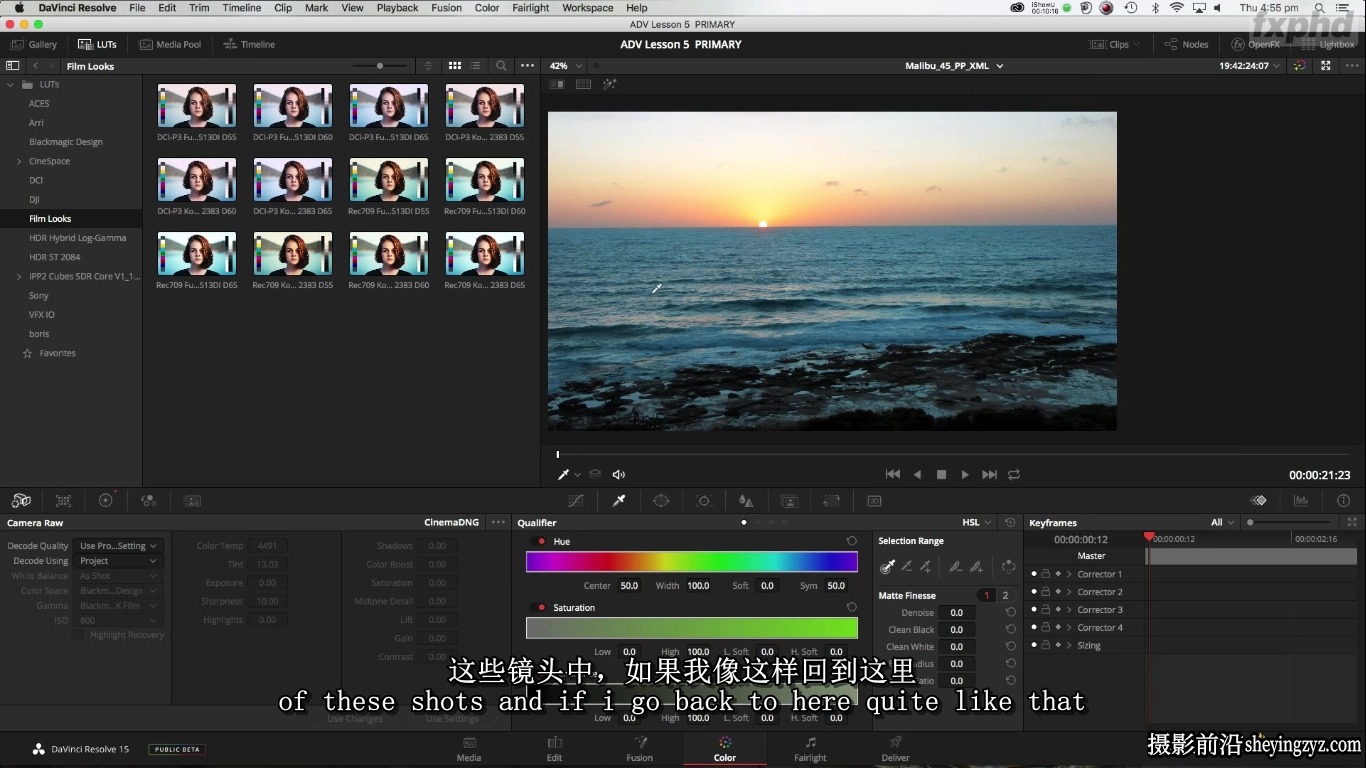
Task: Toggle the Corrector 3 keyframe diamond
Action: (x=1058, y=610)
